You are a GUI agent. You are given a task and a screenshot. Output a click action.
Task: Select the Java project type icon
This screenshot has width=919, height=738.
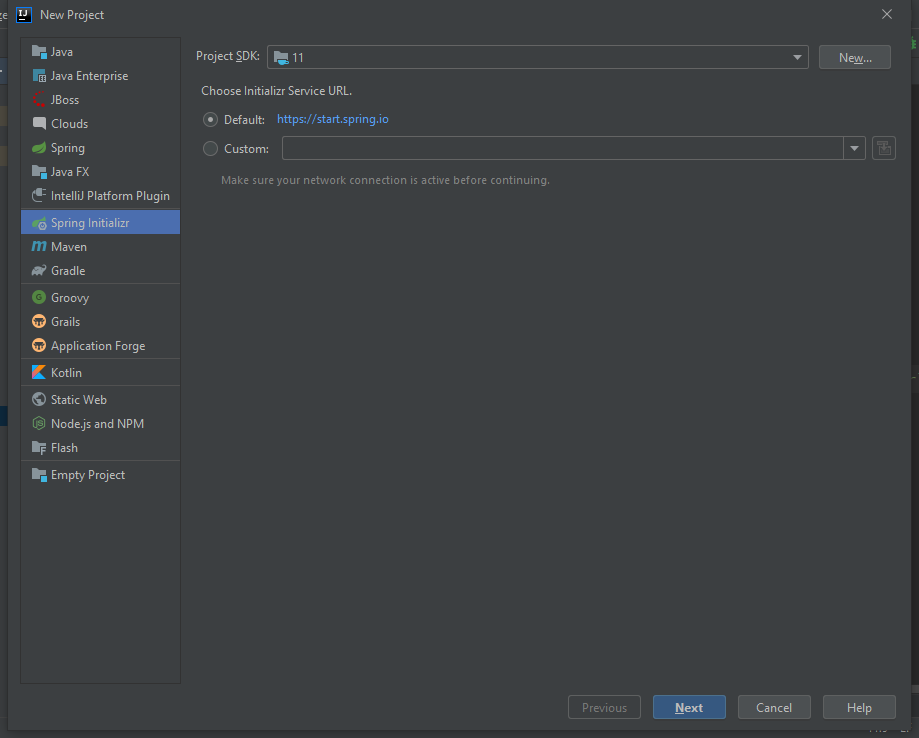pyautogui.click(x=39, y=52)
